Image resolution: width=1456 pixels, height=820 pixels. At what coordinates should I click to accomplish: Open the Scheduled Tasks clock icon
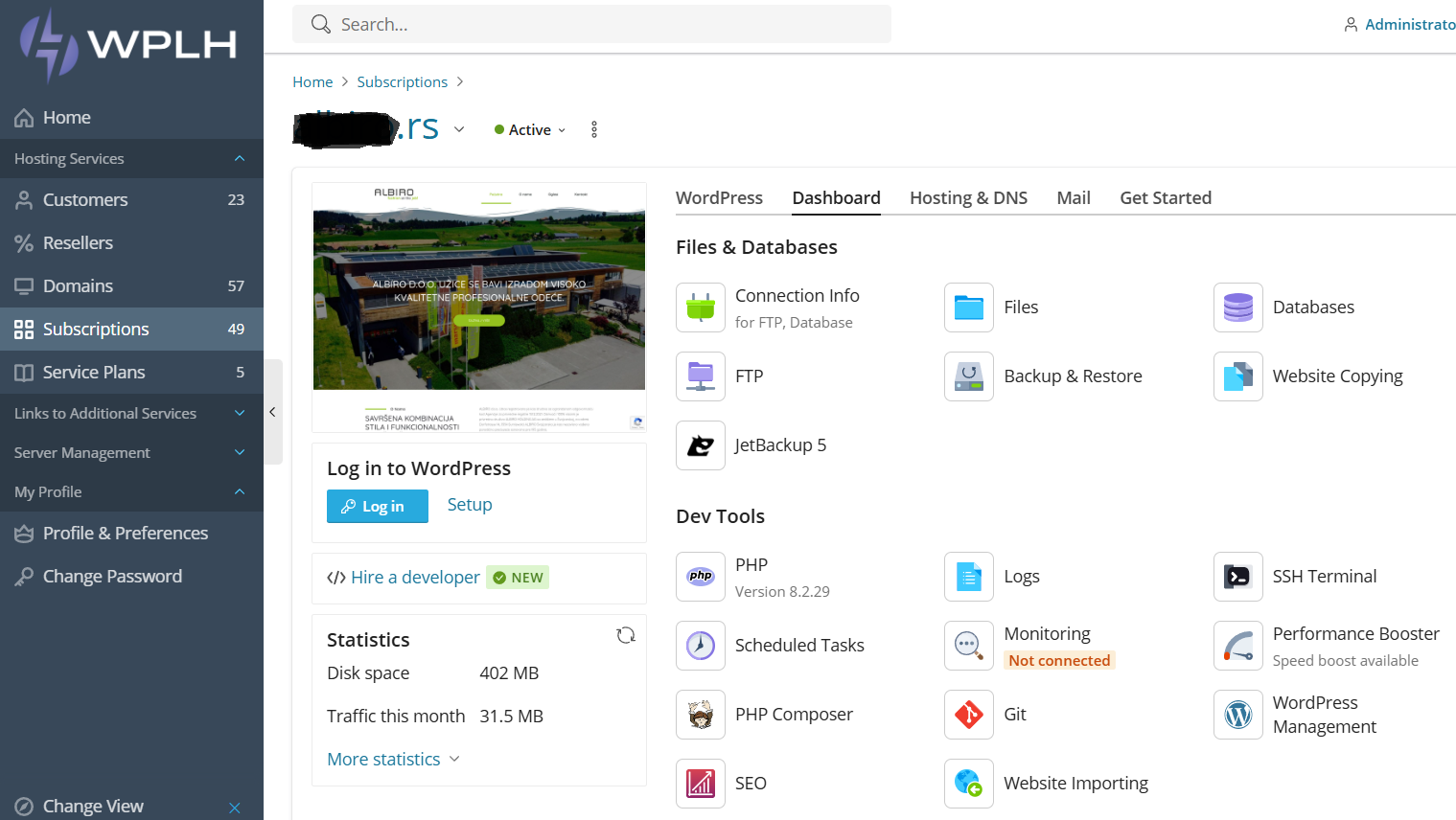tap(701, 646)
